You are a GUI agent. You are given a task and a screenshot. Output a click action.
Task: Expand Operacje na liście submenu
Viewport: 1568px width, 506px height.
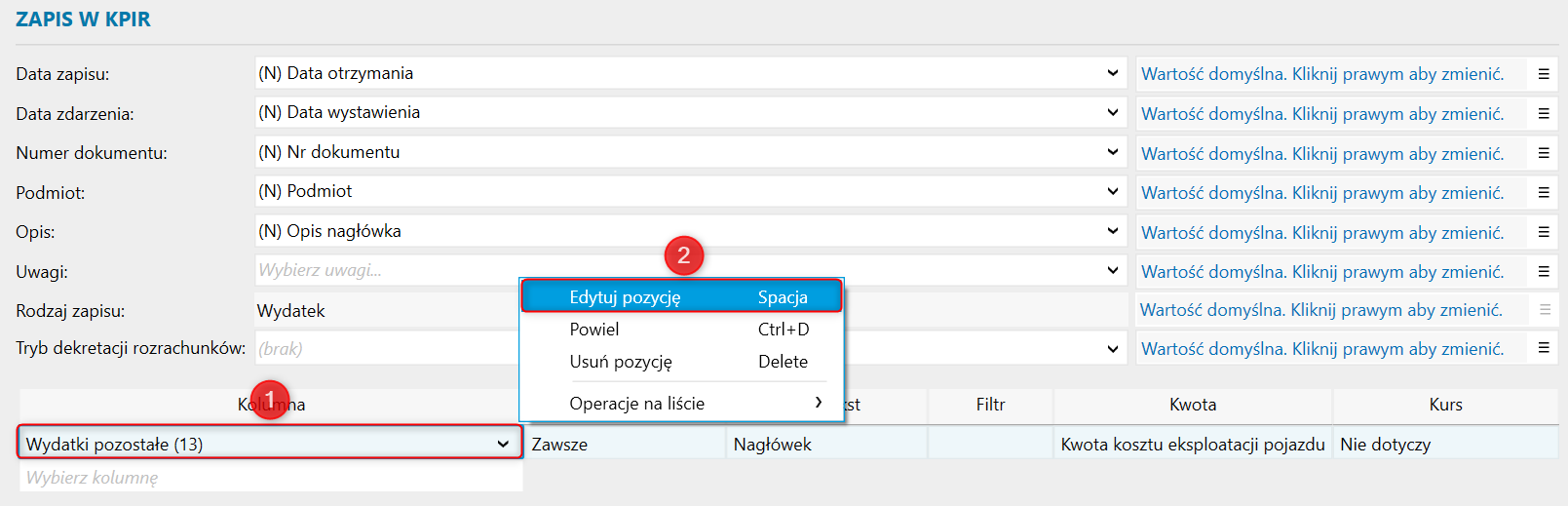[x=681, y=404]
